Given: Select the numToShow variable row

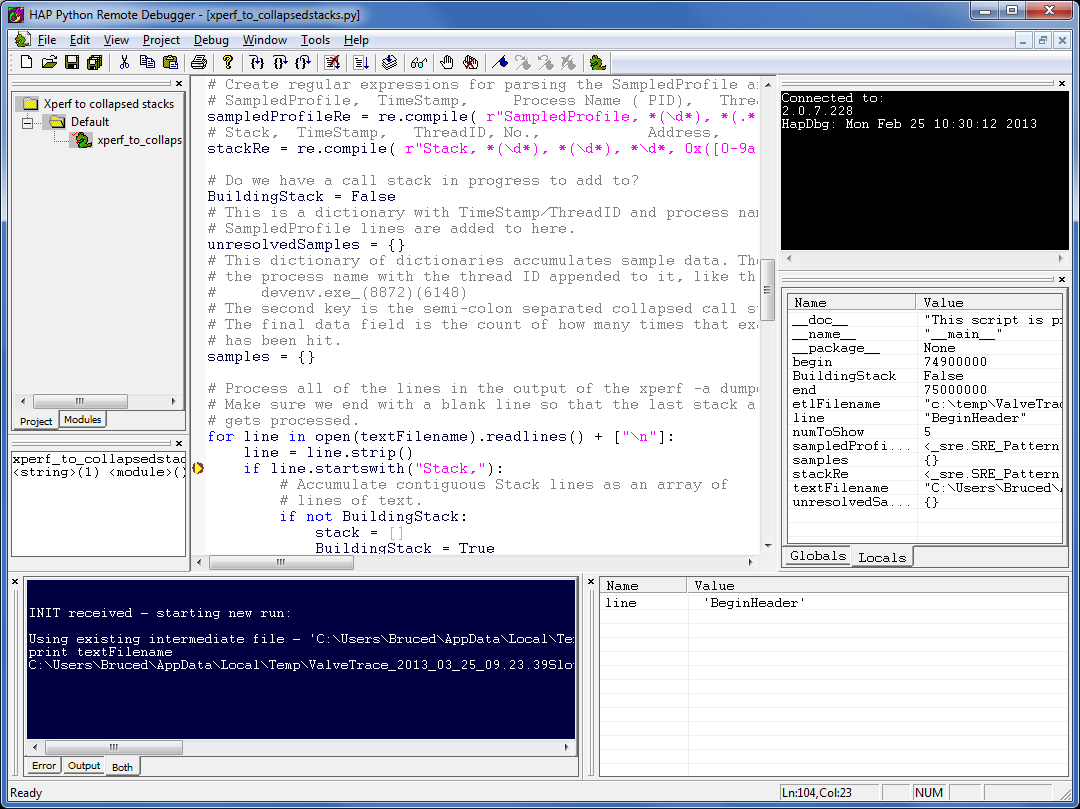Looking at the screenshot, I should (x=925, y=432).
